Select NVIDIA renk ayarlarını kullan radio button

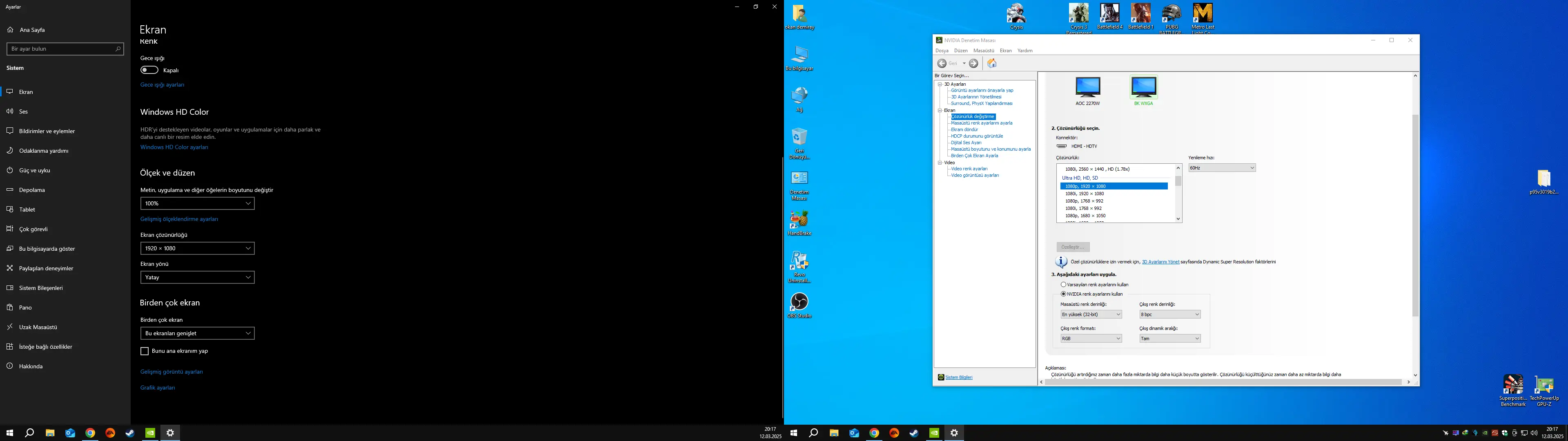1063,294
